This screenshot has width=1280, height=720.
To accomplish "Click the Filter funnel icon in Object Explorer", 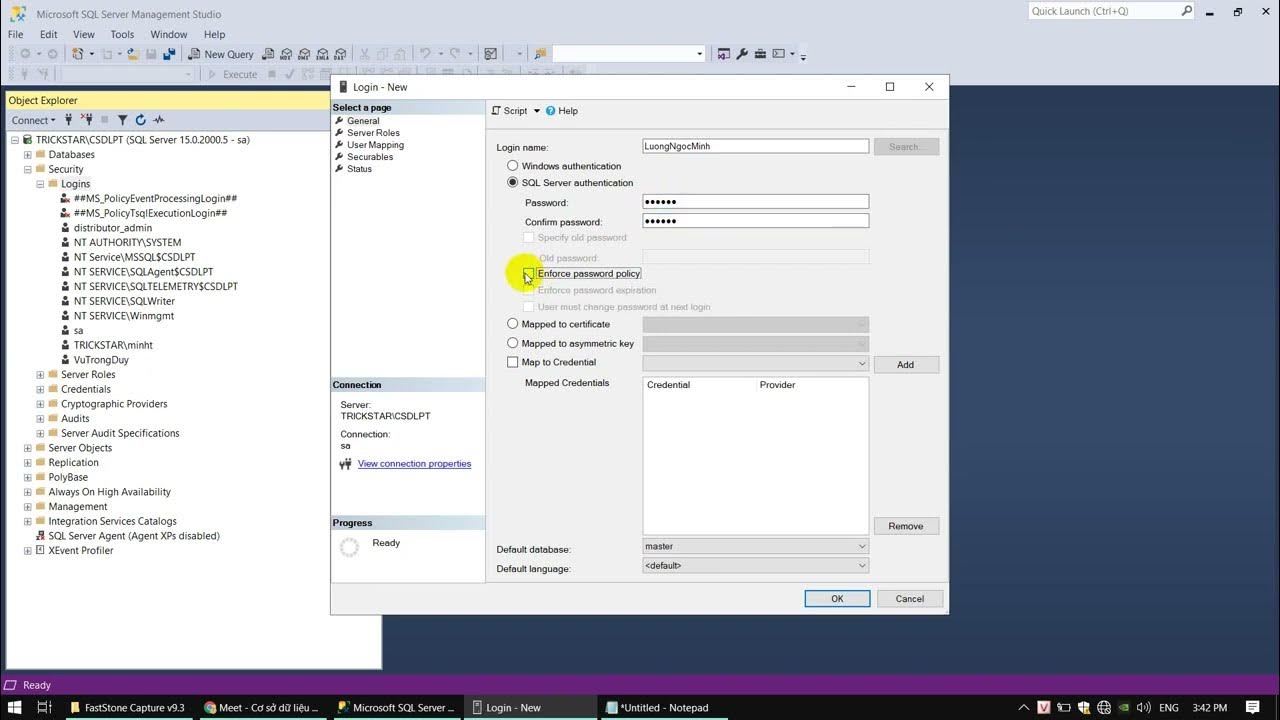I will click(123, 120).
